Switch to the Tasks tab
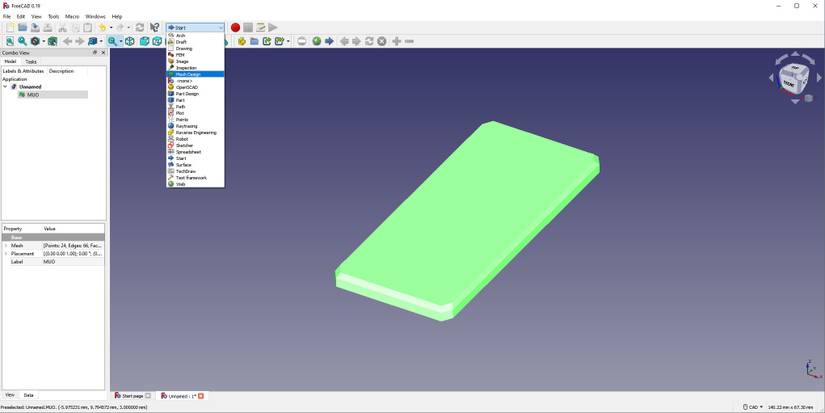This screenshot has width=825, height=413. pos(31,62)
